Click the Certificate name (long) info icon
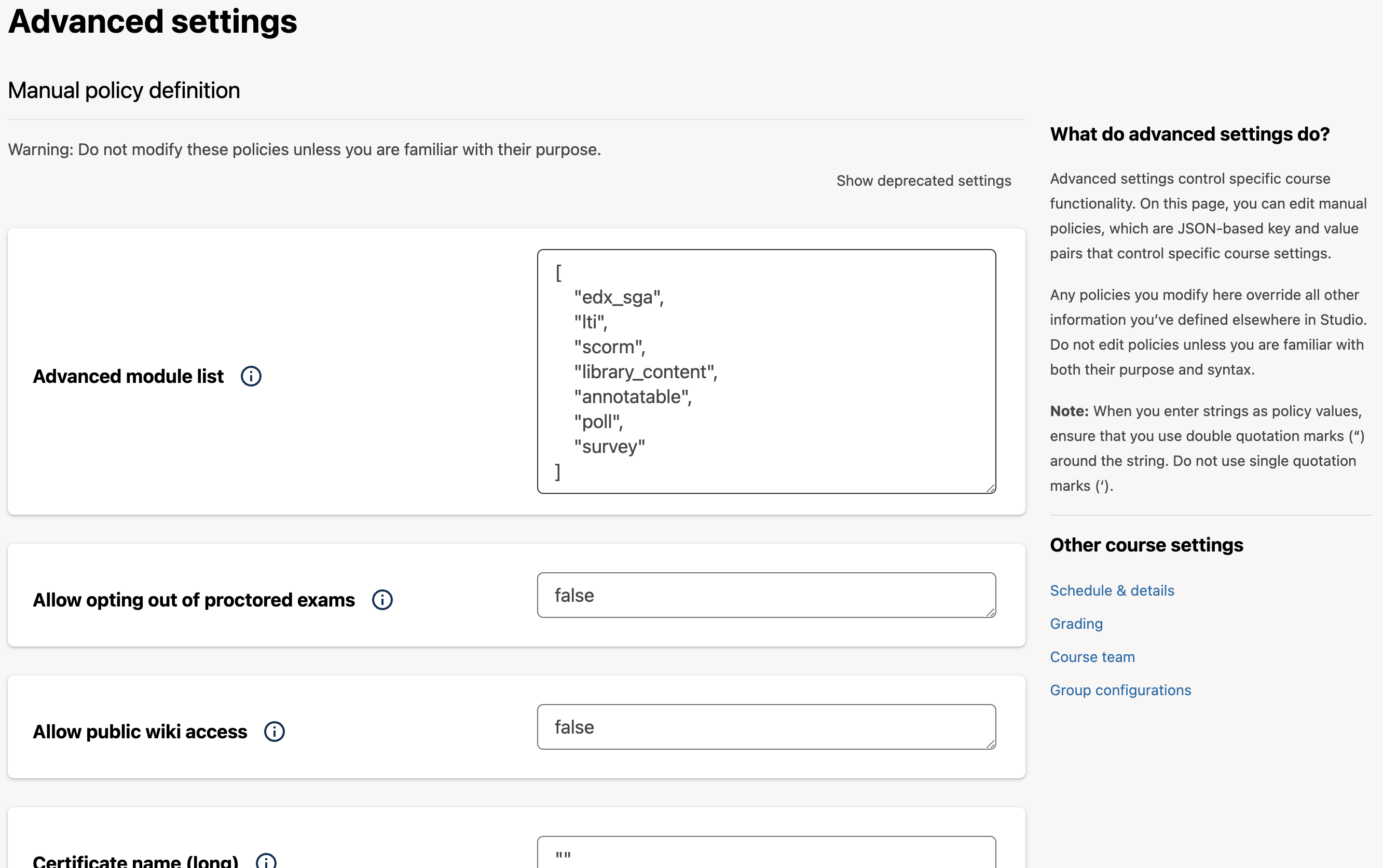 click(266, 860)
